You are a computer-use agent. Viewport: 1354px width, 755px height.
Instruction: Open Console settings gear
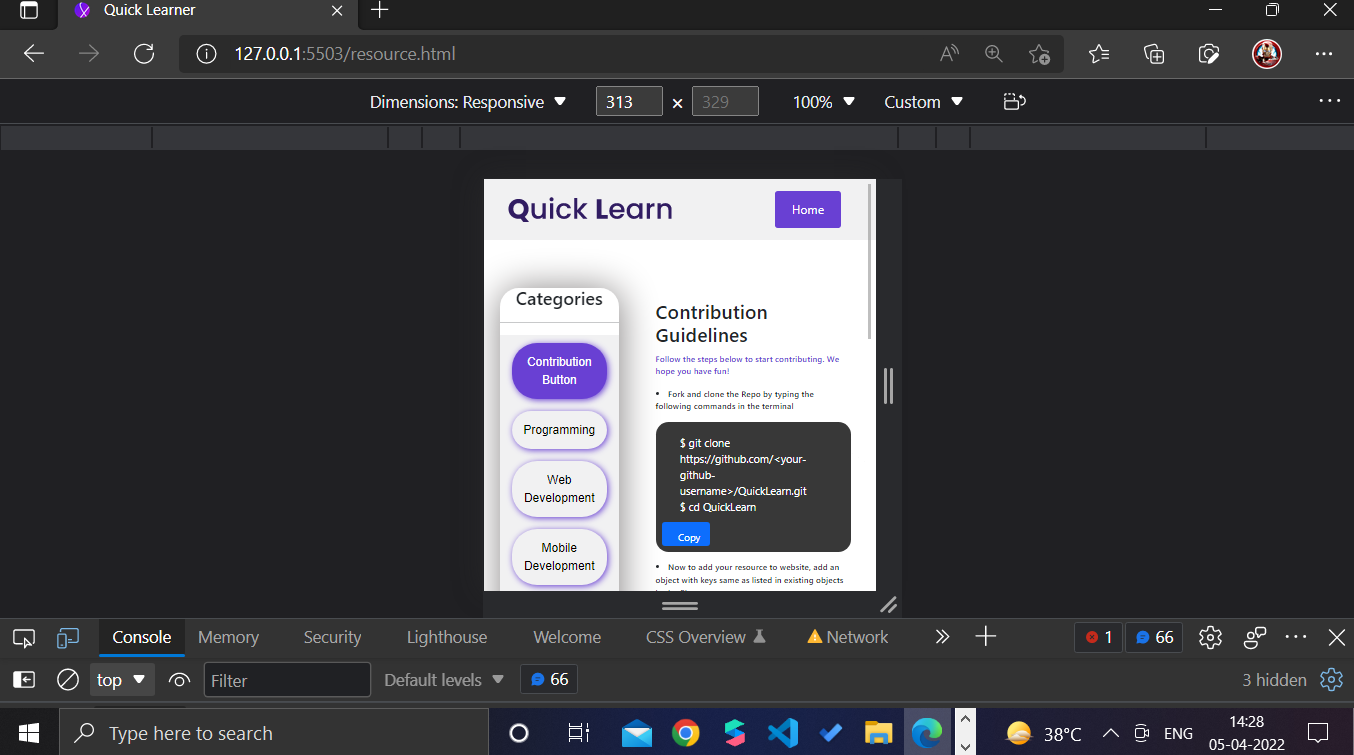click(1331, 680)
